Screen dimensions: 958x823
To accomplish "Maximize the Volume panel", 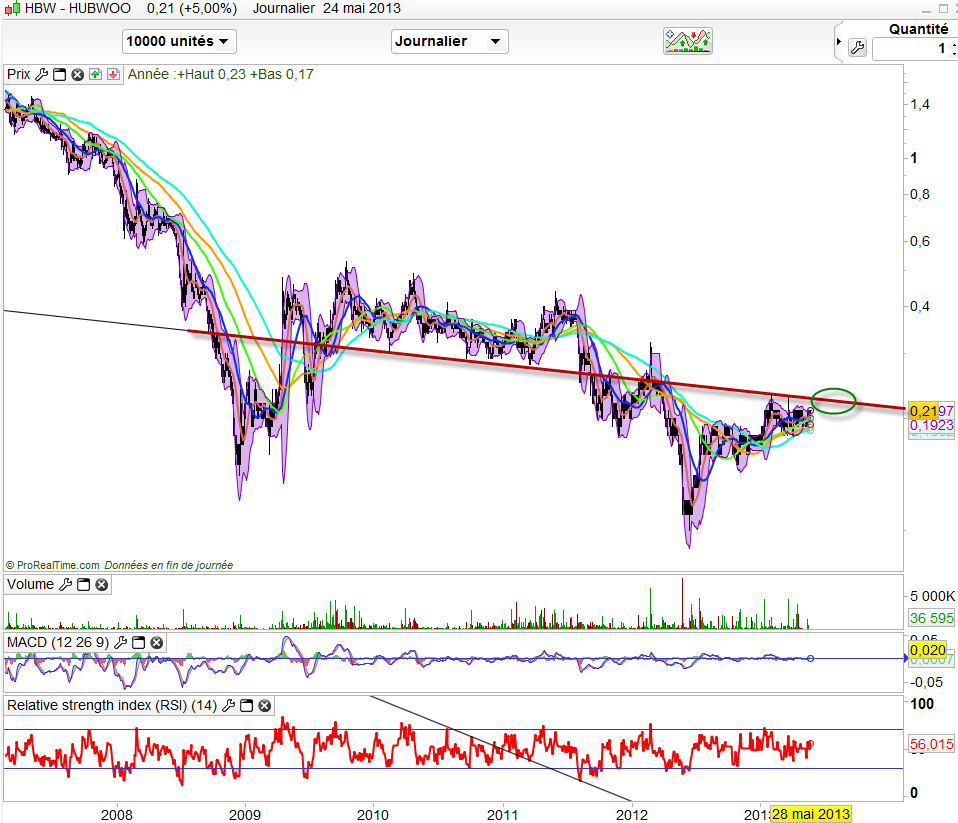I will click(x=83, y=585).
